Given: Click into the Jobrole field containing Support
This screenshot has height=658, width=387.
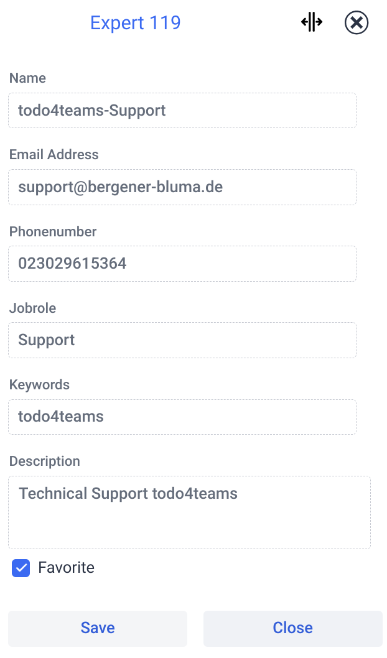Looking at the screenshot, I should point(183,340).
